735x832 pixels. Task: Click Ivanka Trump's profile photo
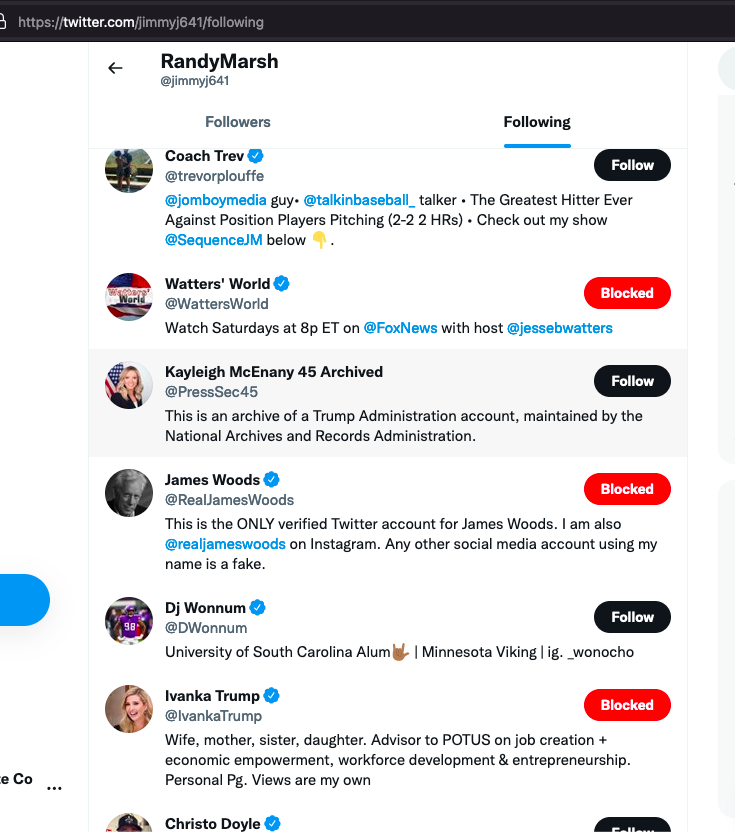coord(129,709)
